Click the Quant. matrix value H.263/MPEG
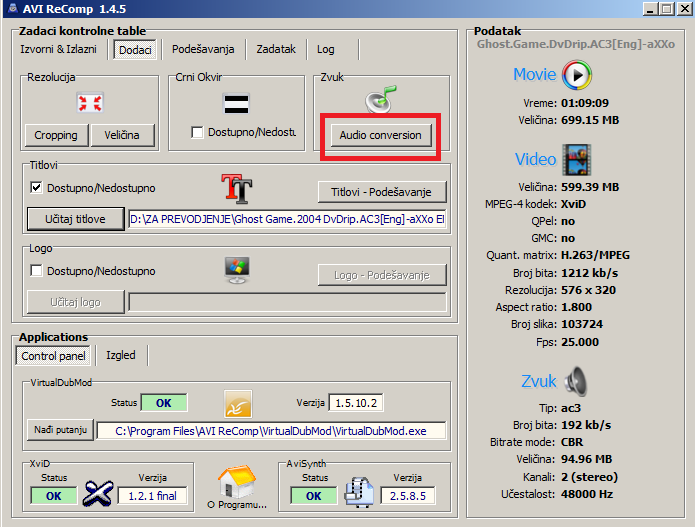695x527 pixels. pos(595,255)
